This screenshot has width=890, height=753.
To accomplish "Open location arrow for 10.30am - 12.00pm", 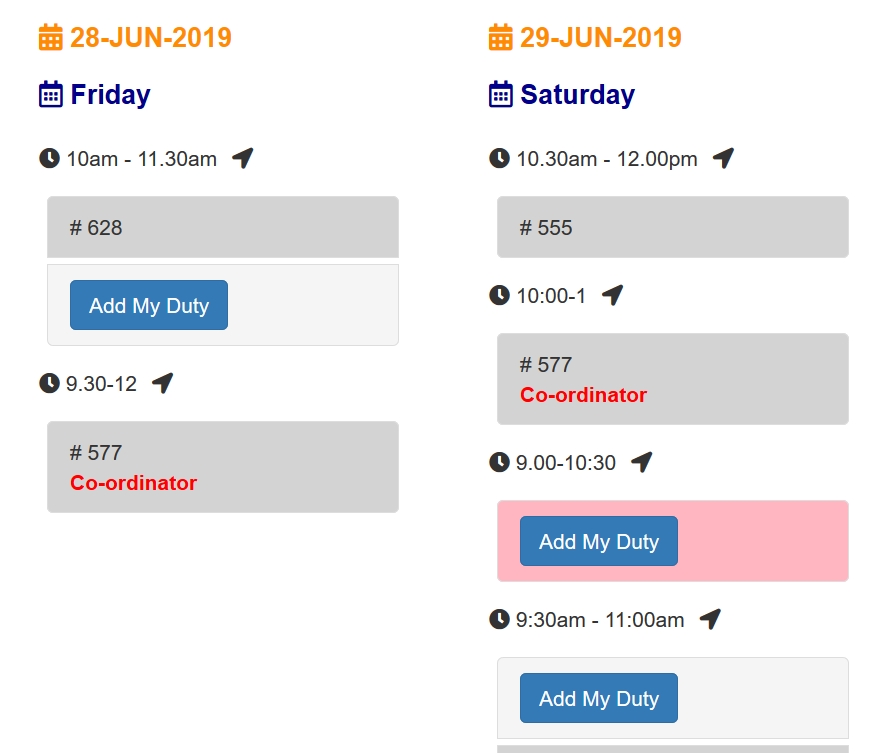I will pos(723,158).
